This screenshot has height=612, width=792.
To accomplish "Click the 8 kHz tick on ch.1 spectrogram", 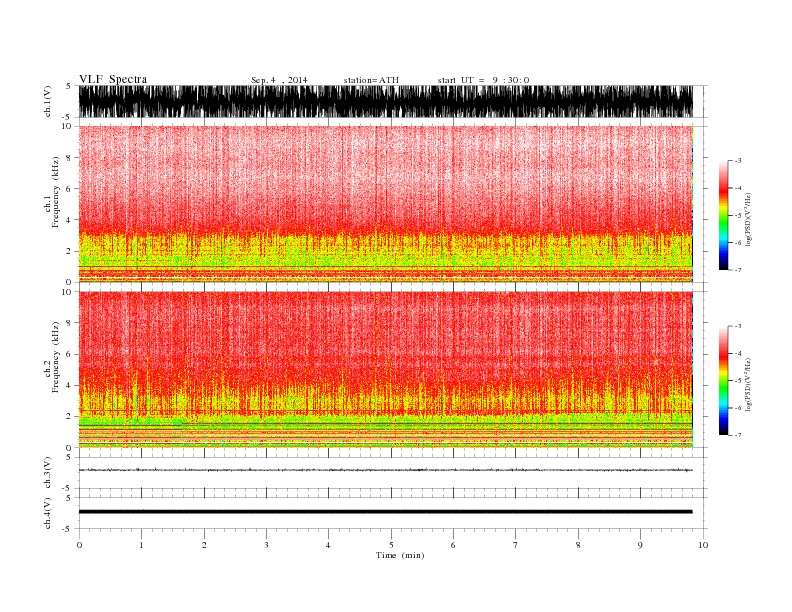I will click(69, 158).
